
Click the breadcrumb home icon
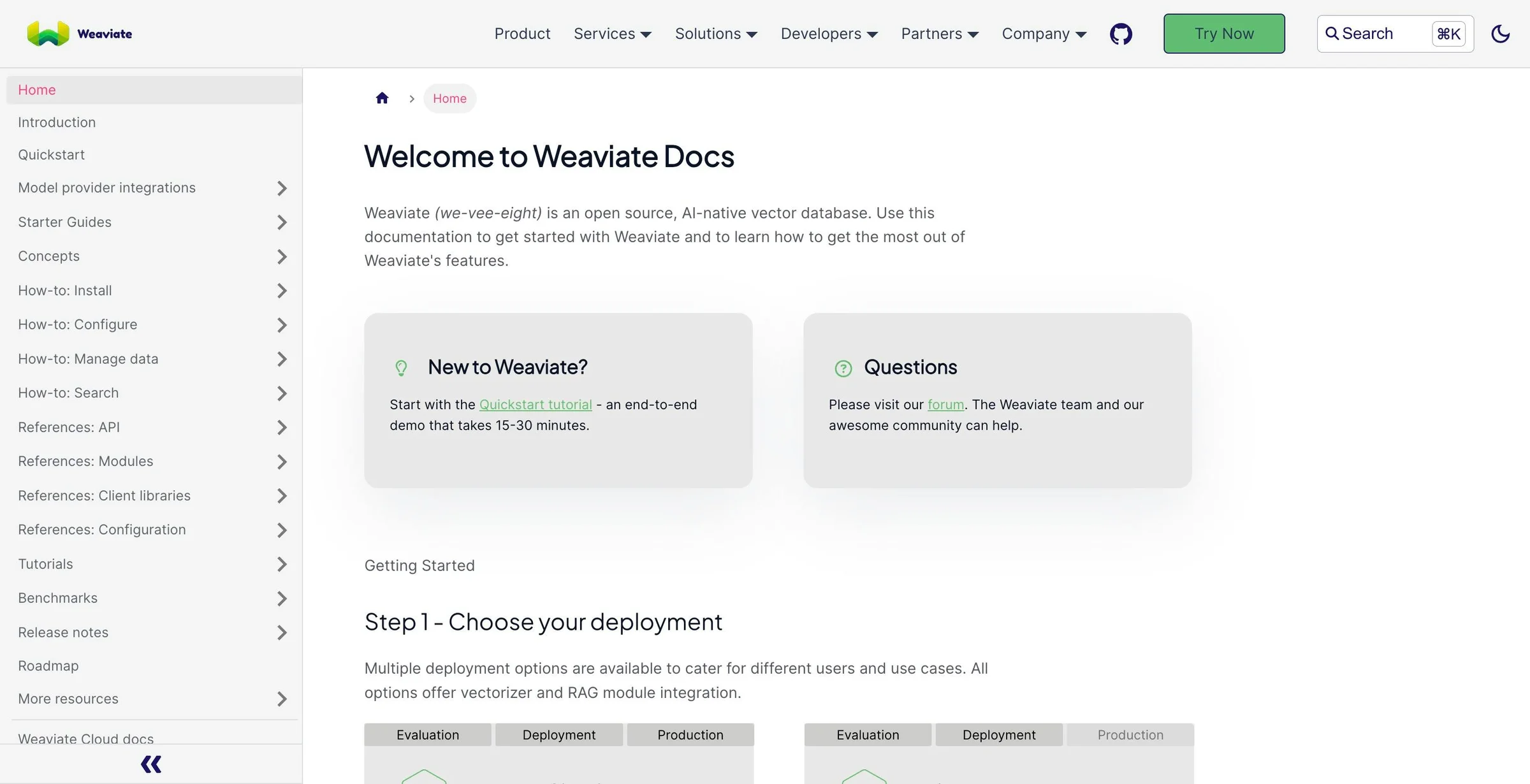coord(382,98)
